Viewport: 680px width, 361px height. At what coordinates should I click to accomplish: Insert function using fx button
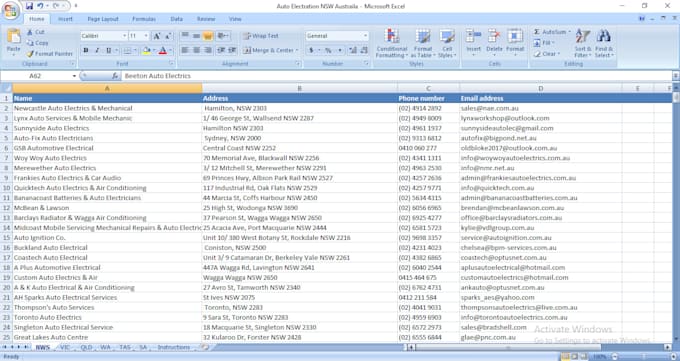click(115, 76)
